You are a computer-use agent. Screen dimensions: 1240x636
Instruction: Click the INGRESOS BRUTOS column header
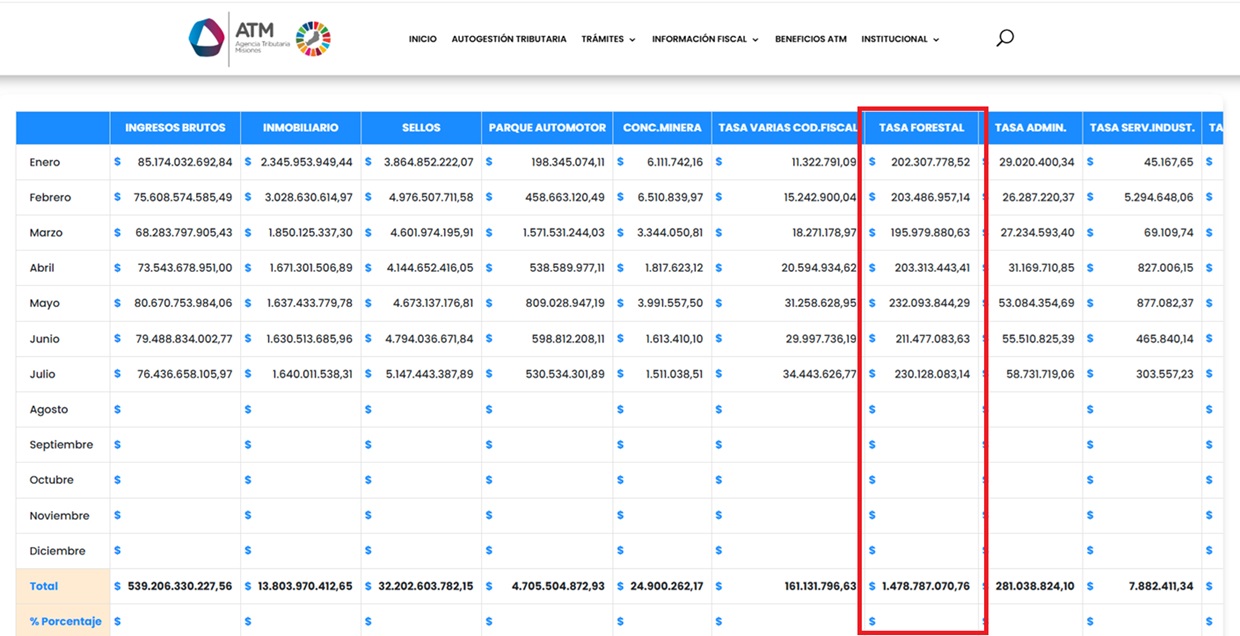[x=175, y=128]
